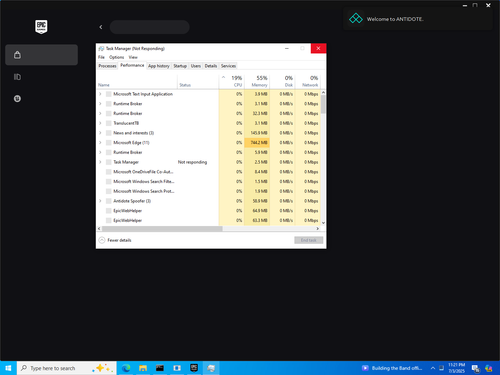Expand the Task Manager process row
The image size is (500, 375).
point(100,162)
